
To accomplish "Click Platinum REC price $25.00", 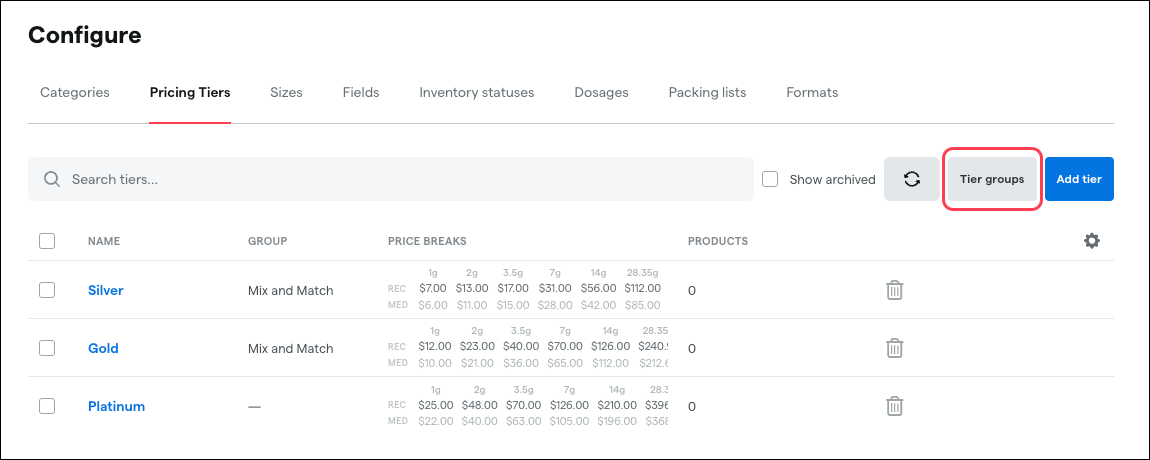I will 436,405.
